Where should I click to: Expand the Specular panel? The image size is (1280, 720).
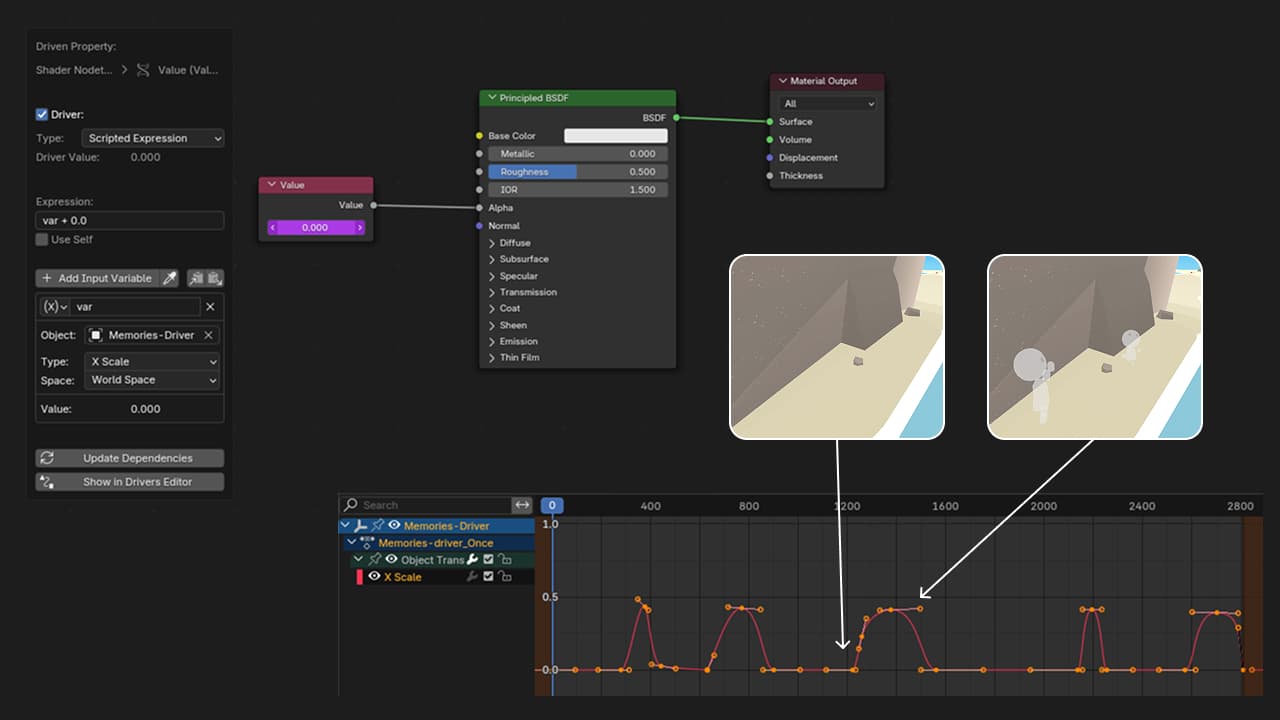(x=492, y=276)
